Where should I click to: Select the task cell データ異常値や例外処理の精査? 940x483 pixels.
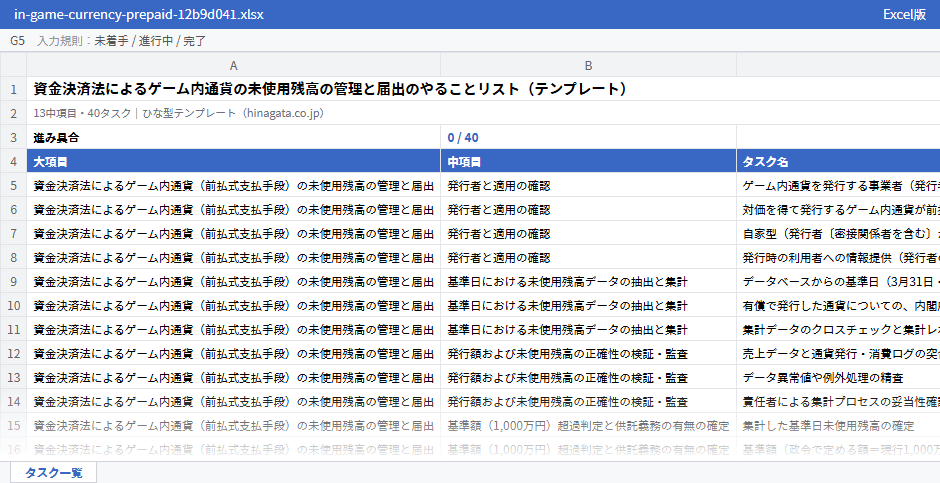838,377
